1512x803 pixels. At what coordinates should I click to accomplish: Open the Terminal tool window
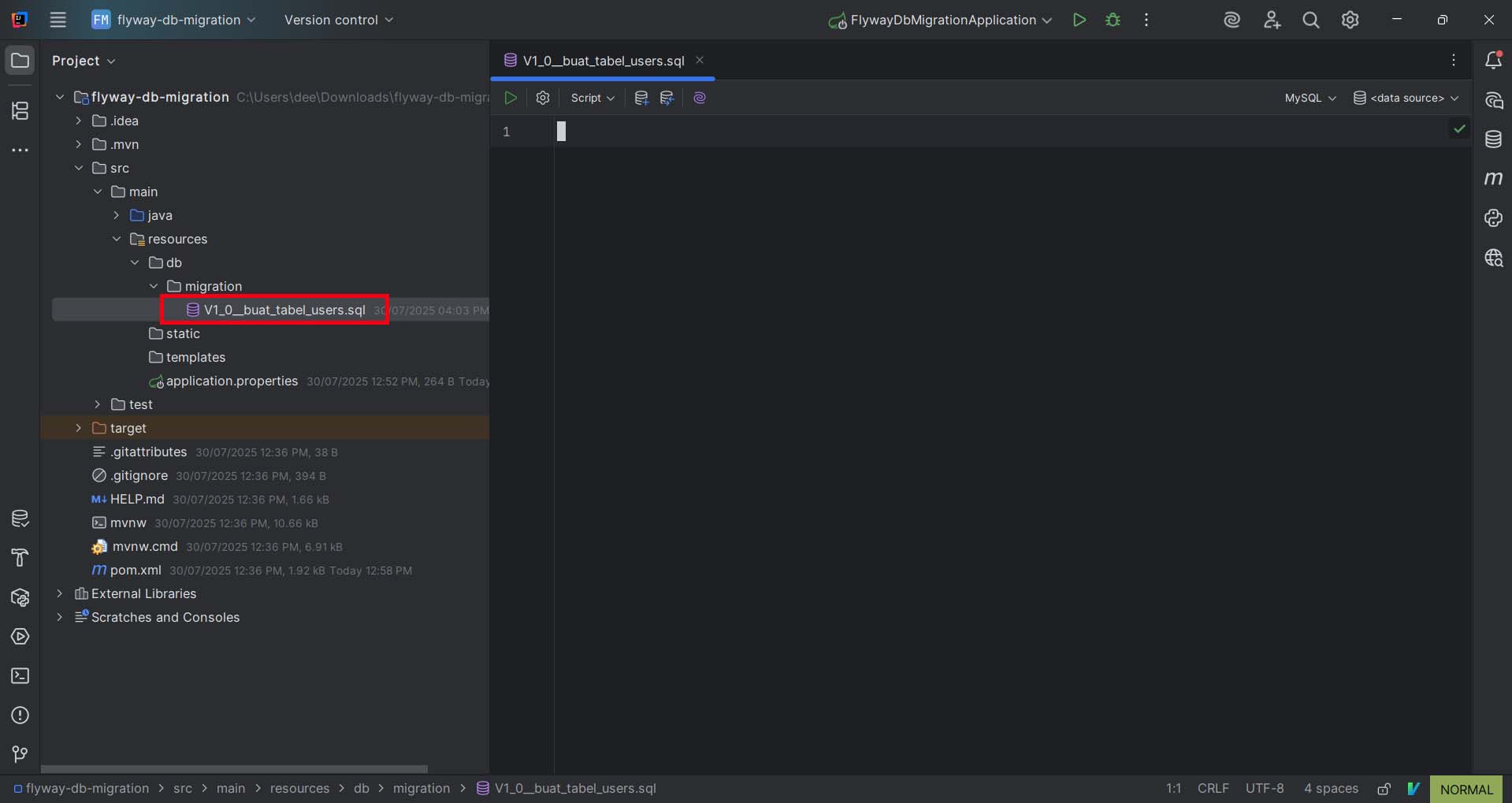tap(20, 676)
